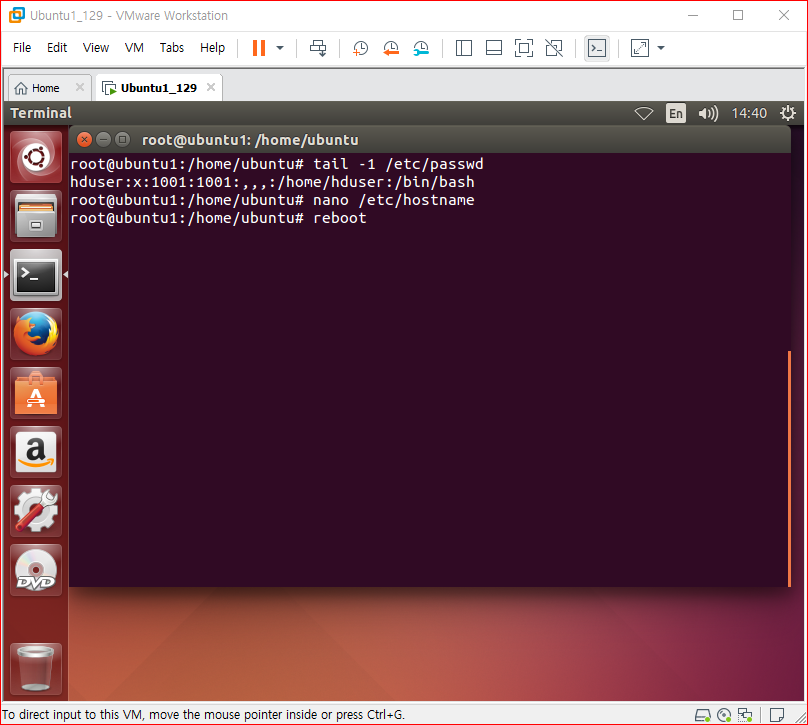Switch to Unity mode
808x725 pixels.
(554, 48)
